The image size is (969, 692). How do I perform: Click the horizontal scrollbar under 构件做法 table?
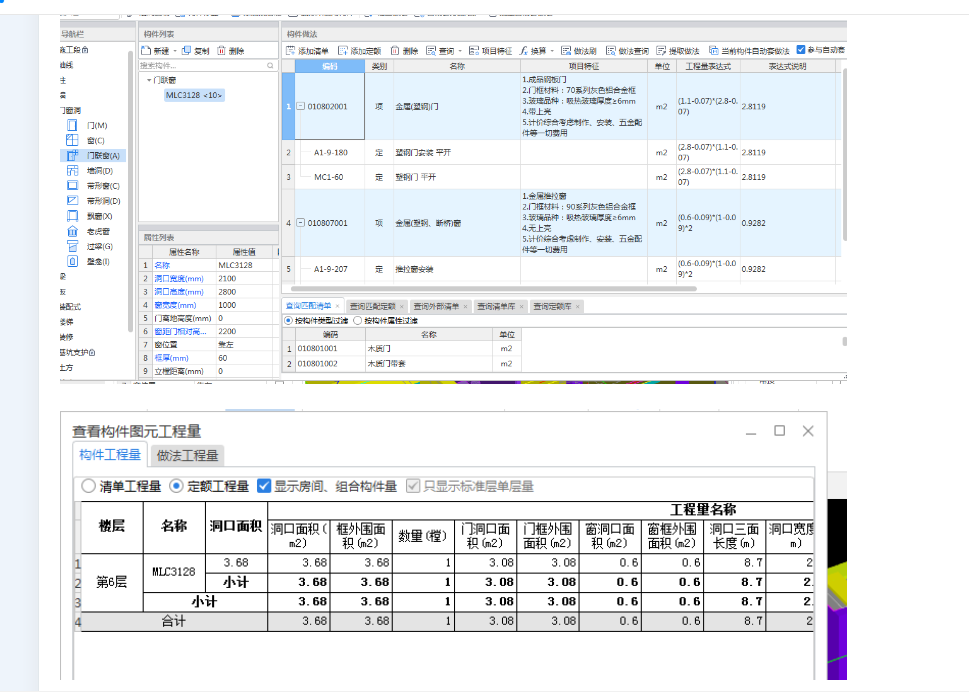(493, 289)
